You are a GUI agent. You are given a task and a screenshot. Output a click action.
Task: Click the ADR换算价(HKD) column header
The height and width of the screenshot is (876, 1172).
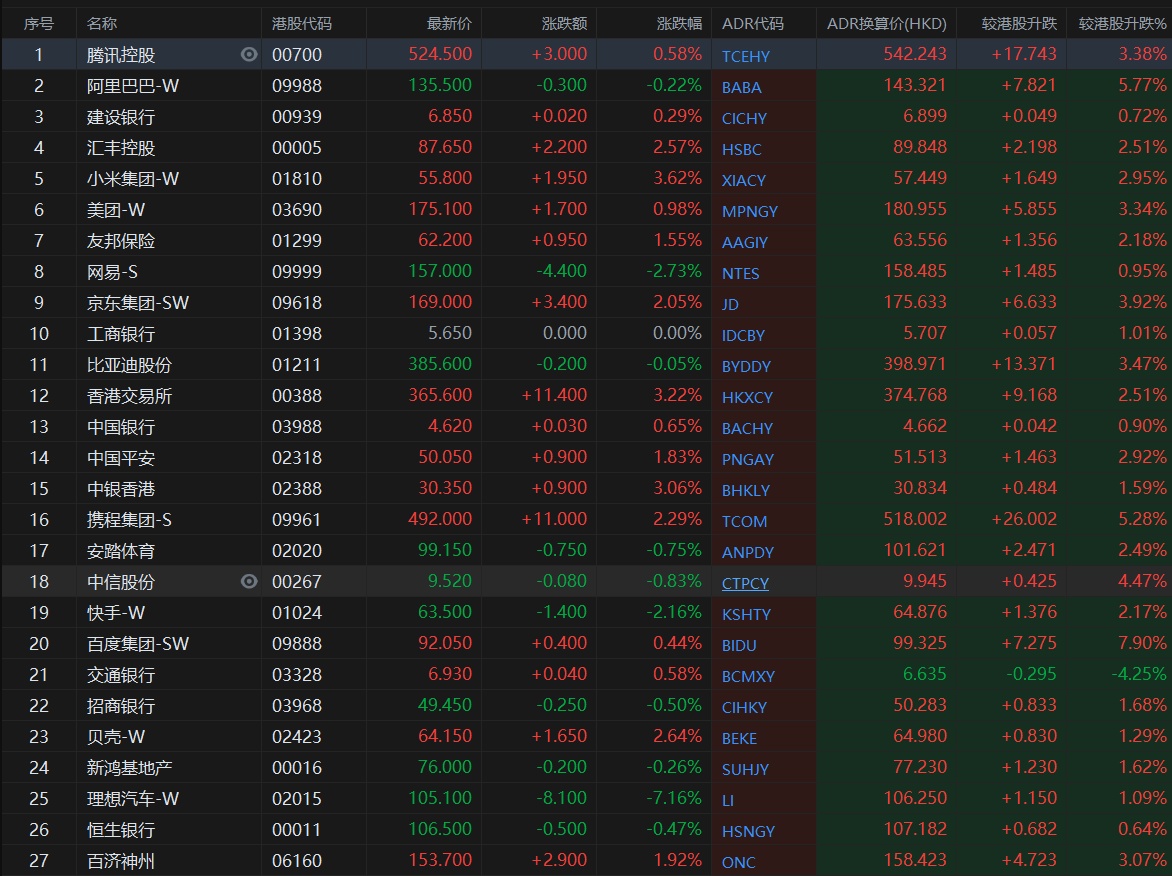point(885,23)
